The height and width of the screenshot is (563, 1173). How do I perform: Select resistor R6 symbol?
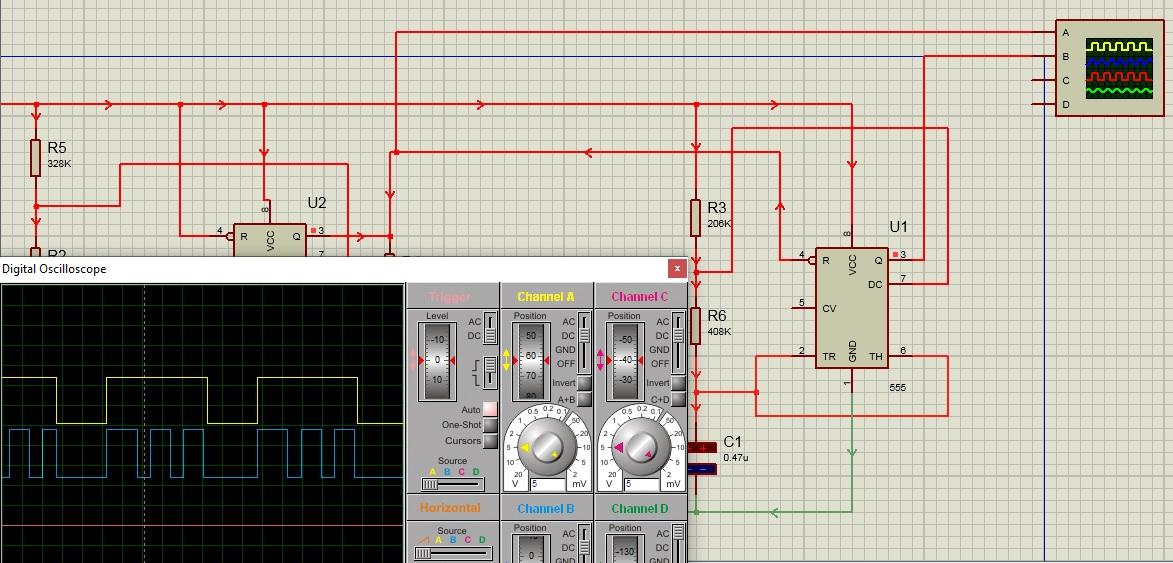696,325
